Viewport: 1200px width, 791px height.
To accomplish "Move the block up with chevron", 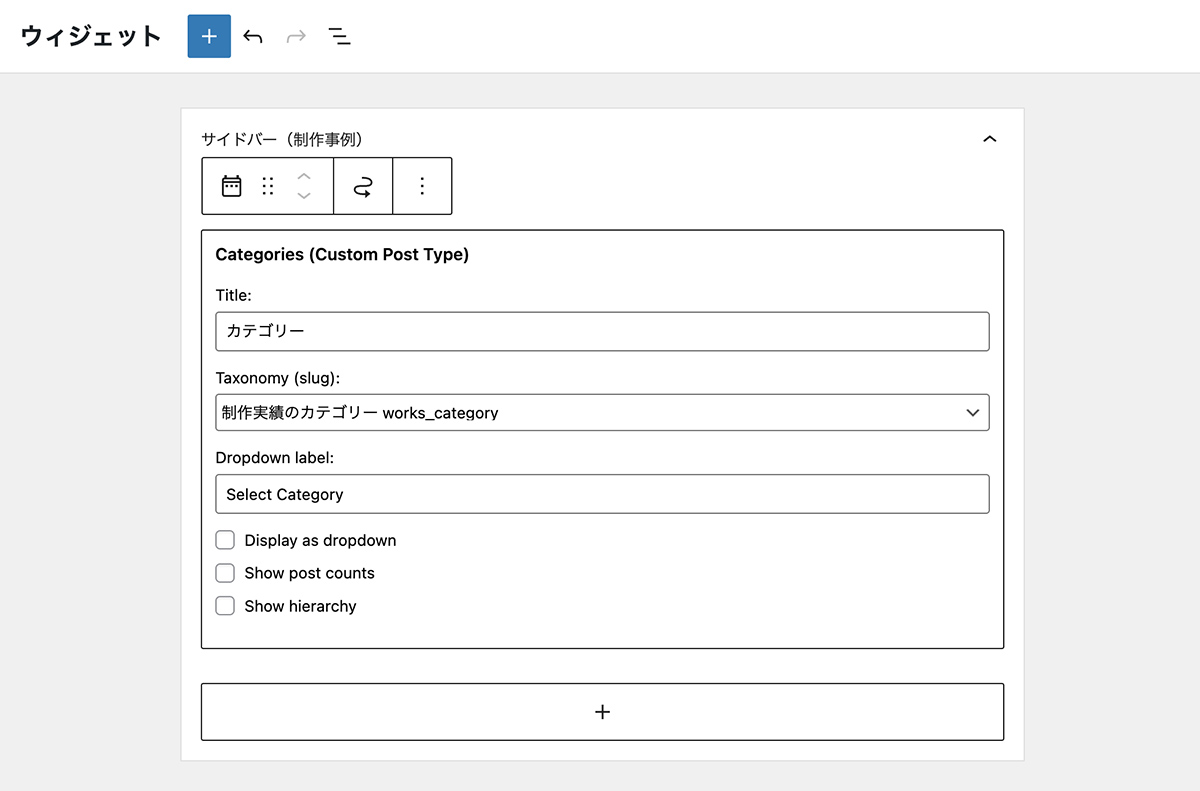I will pos(304,176).
